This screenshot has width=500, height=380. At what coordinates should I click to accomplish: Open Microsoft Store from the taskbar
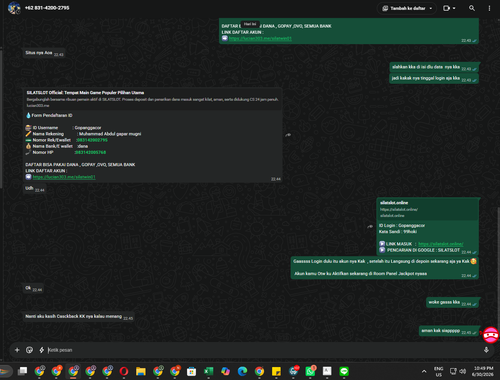point(192,371)
